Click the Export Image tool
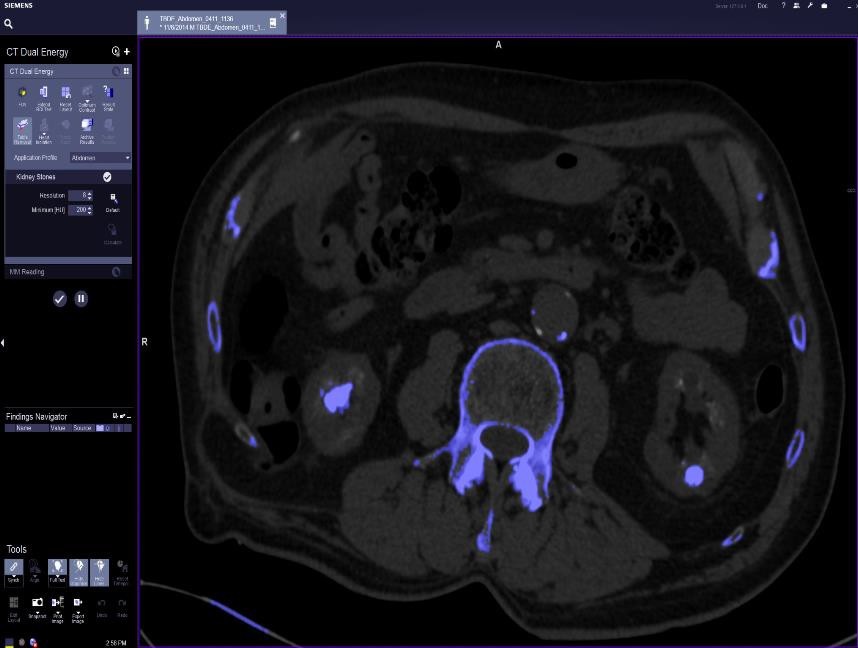Image resolution: width=858 pixels, height=648 pixels. (78, 604)
